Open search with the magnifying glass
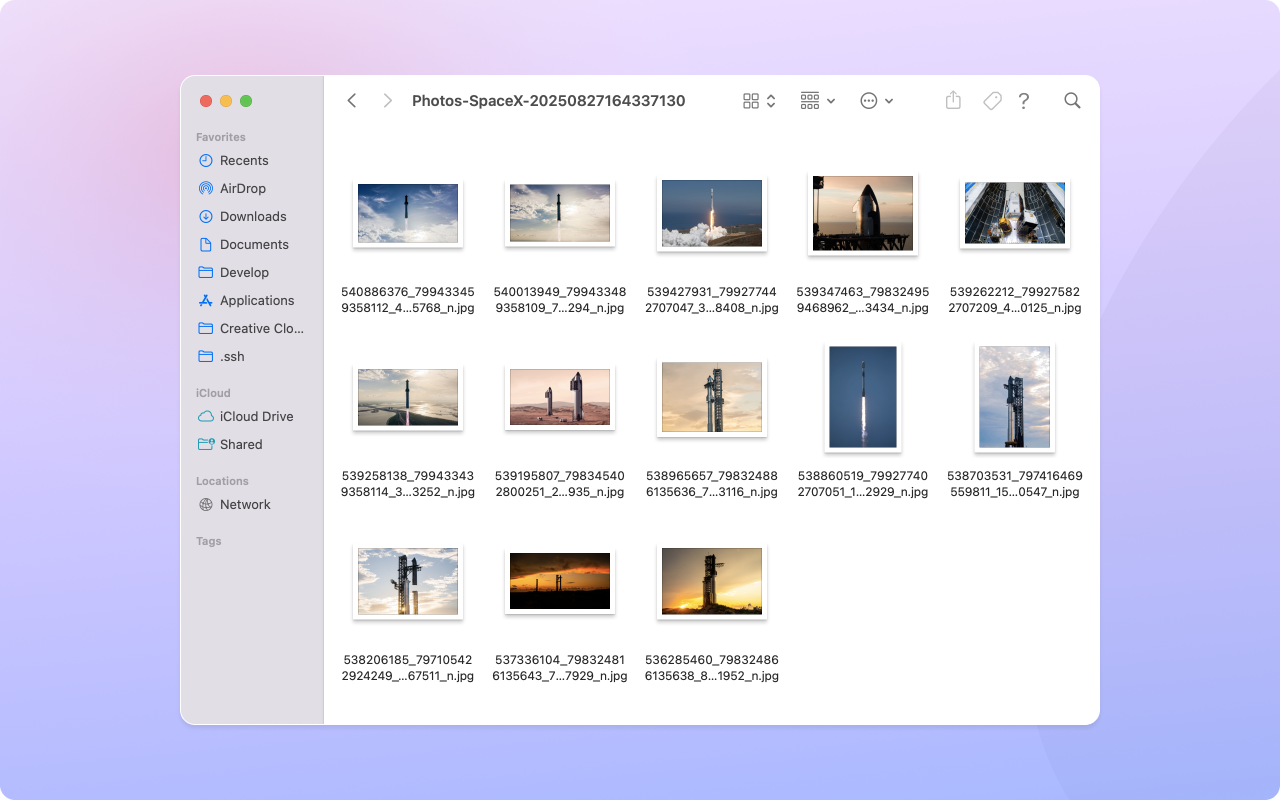The height and width of the screenshot is (800, 1280). click(1072, 101)
